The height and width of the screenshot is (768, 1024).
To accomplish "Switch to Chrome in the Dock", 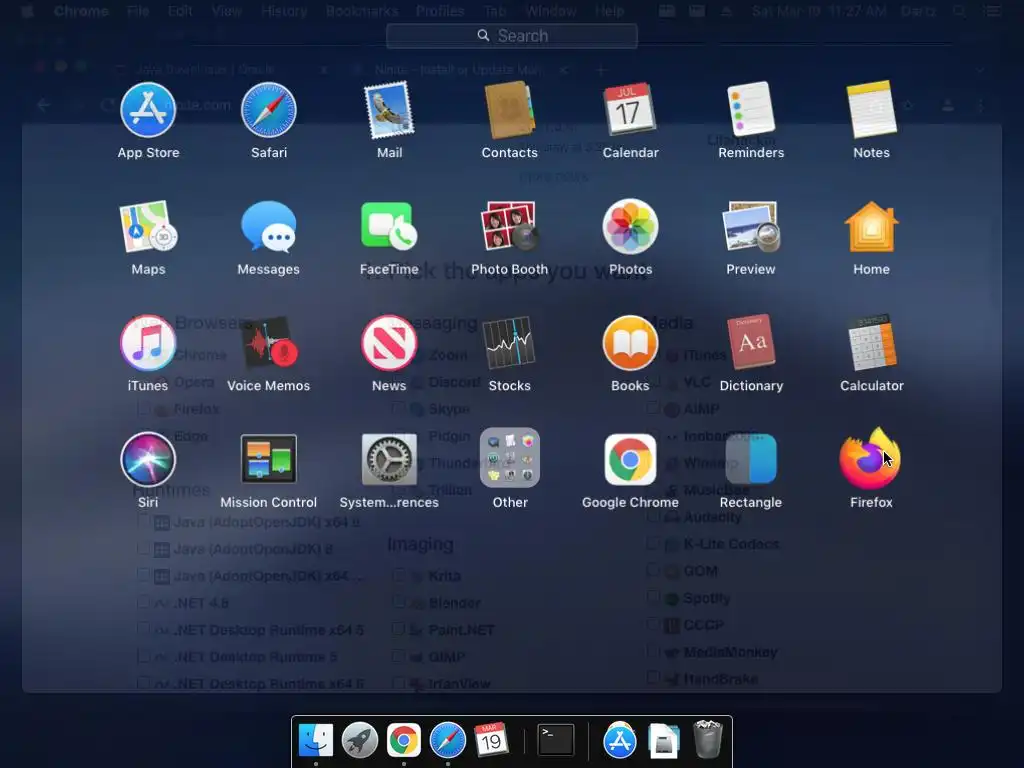I will pyautogui.click(x=404, y=740).
